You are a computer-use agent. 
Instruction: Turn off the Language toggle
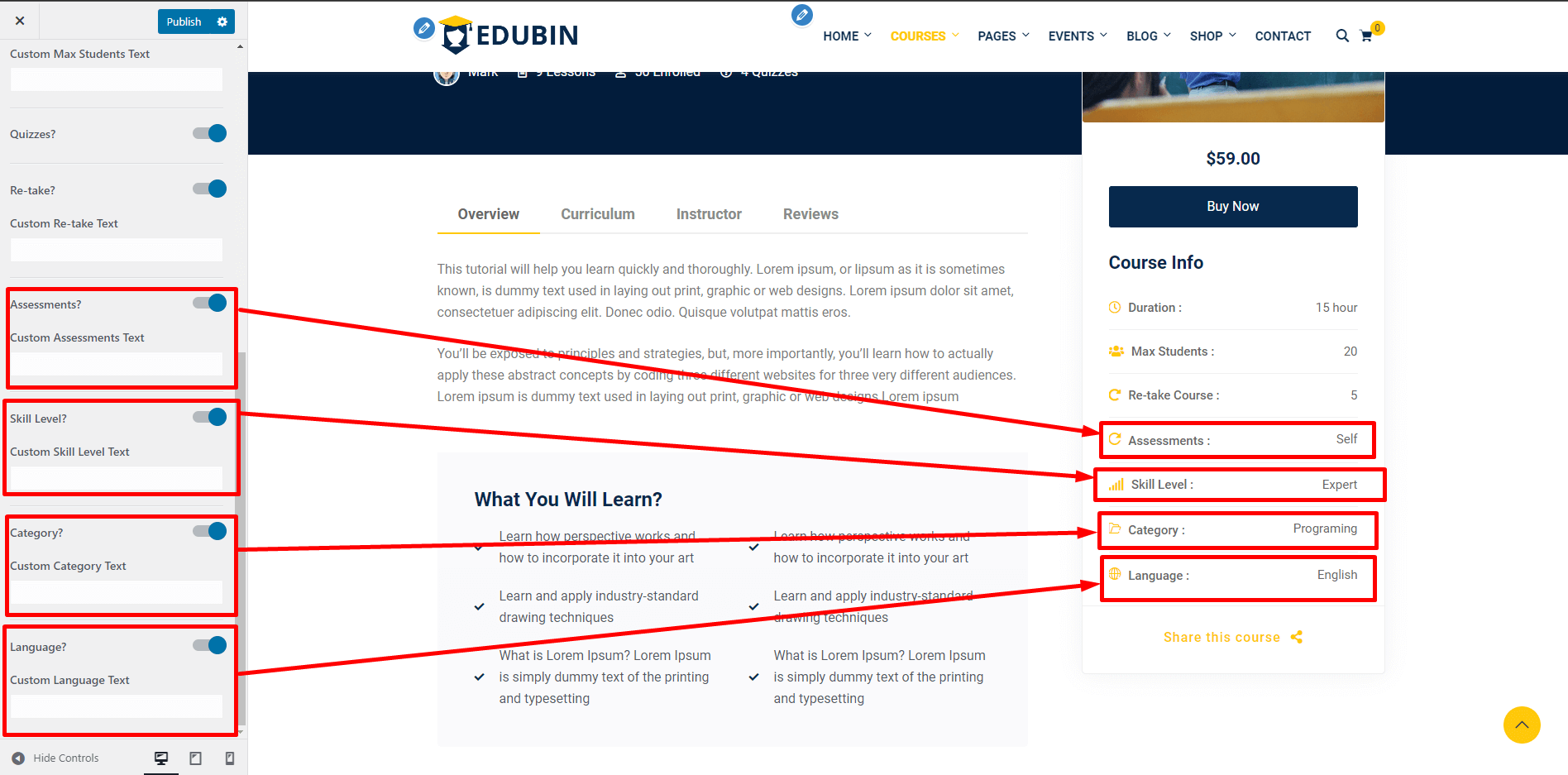pos(210,645)
